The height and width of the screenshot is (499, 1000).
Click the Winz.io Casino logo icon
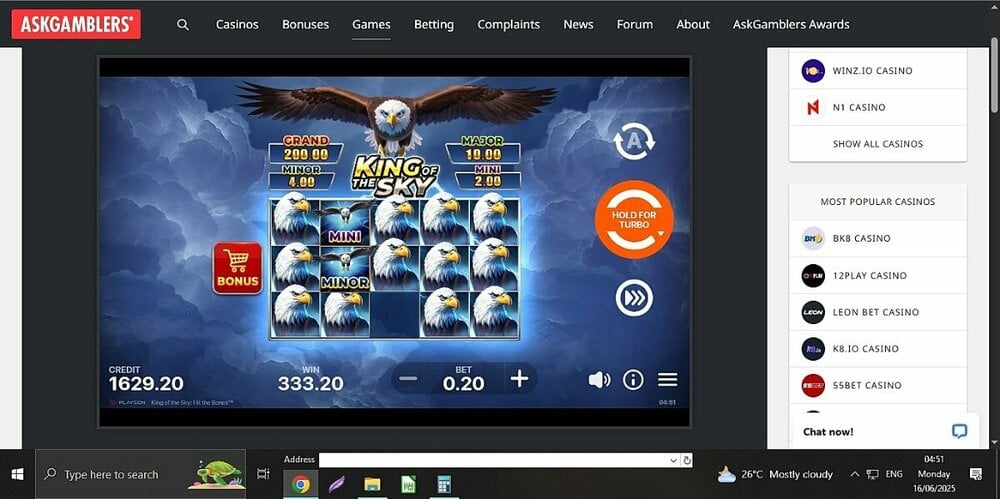tap(813, 71)
